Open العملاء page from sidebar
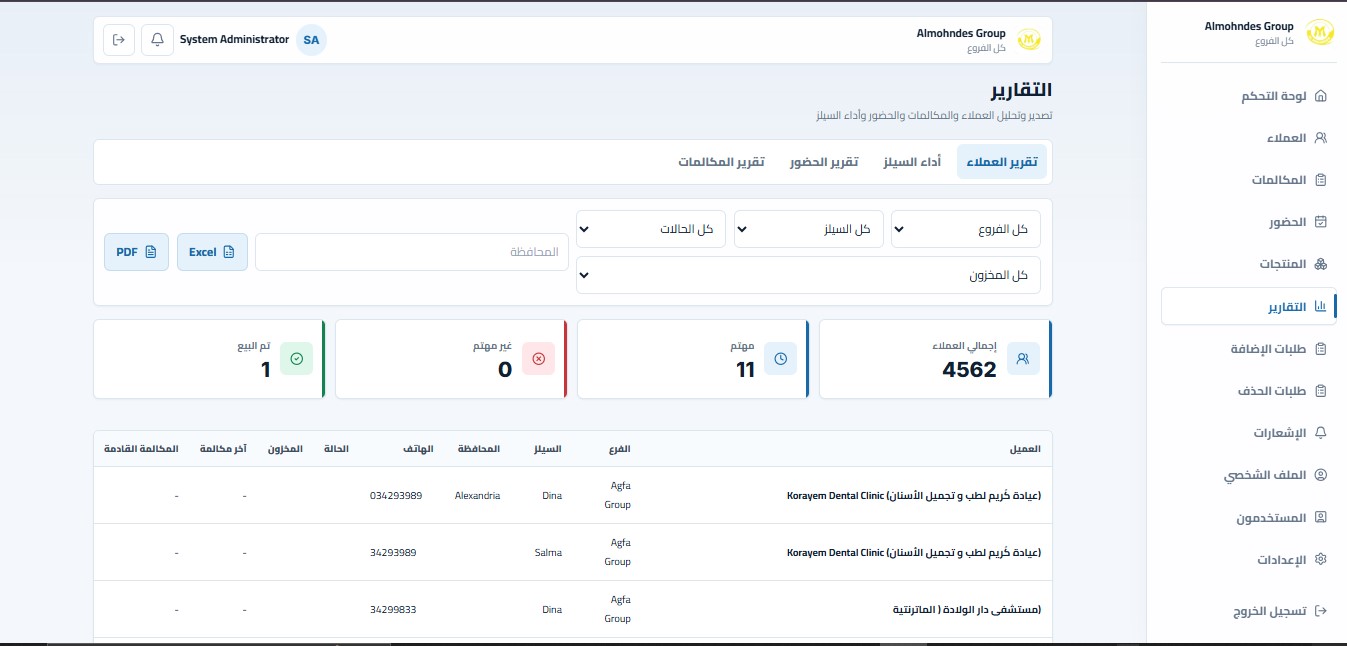This screenshot has height=646, width=1347. pyautogui.click(x=1248, y=138)
